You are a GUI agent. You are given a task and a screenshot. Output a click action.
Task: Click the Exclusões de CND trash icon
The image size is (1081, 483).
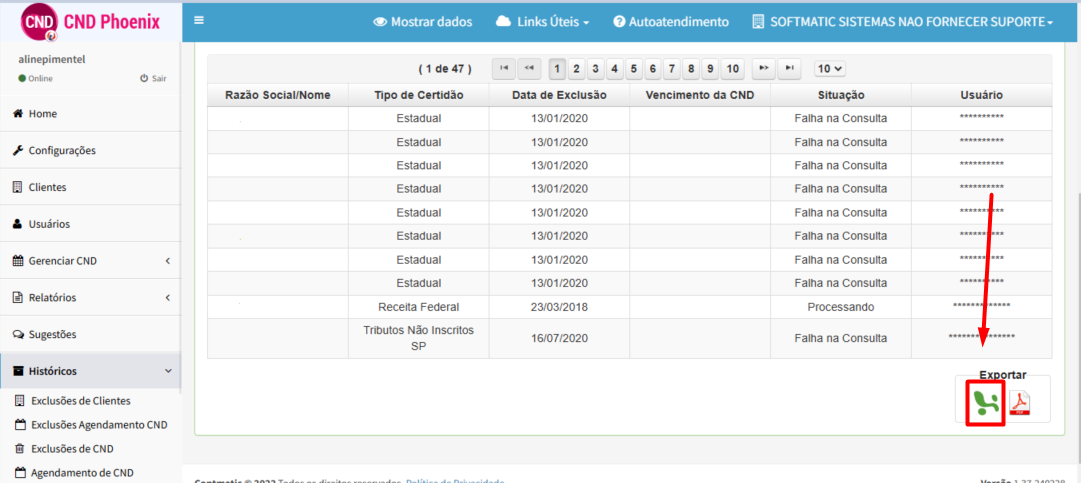tap(19, 449)
